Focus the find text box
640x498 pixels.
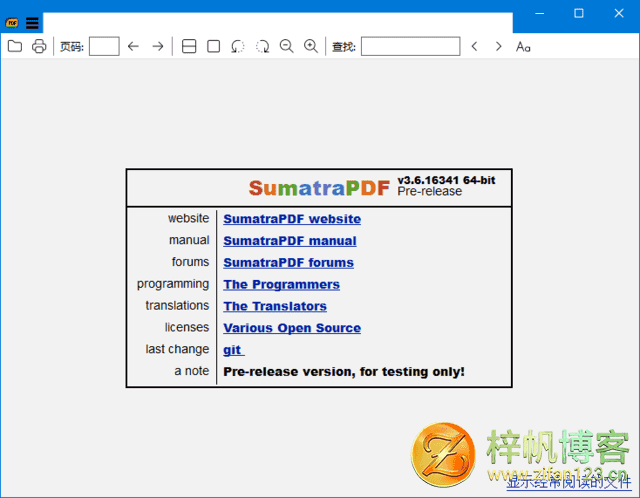(411, 46)
